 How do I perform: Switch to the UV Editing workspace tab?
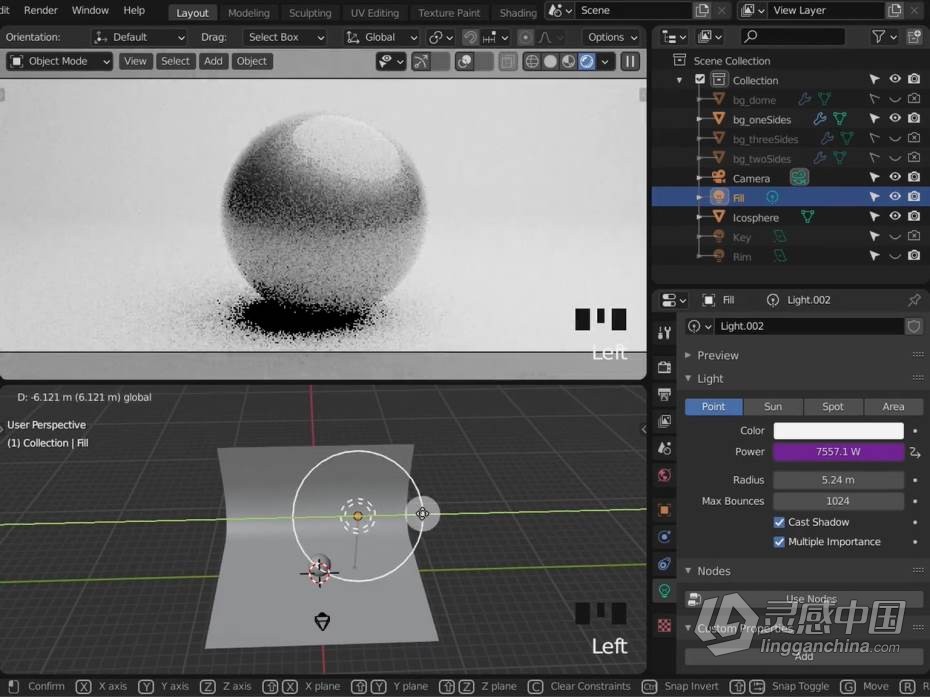tap(374, 12)
